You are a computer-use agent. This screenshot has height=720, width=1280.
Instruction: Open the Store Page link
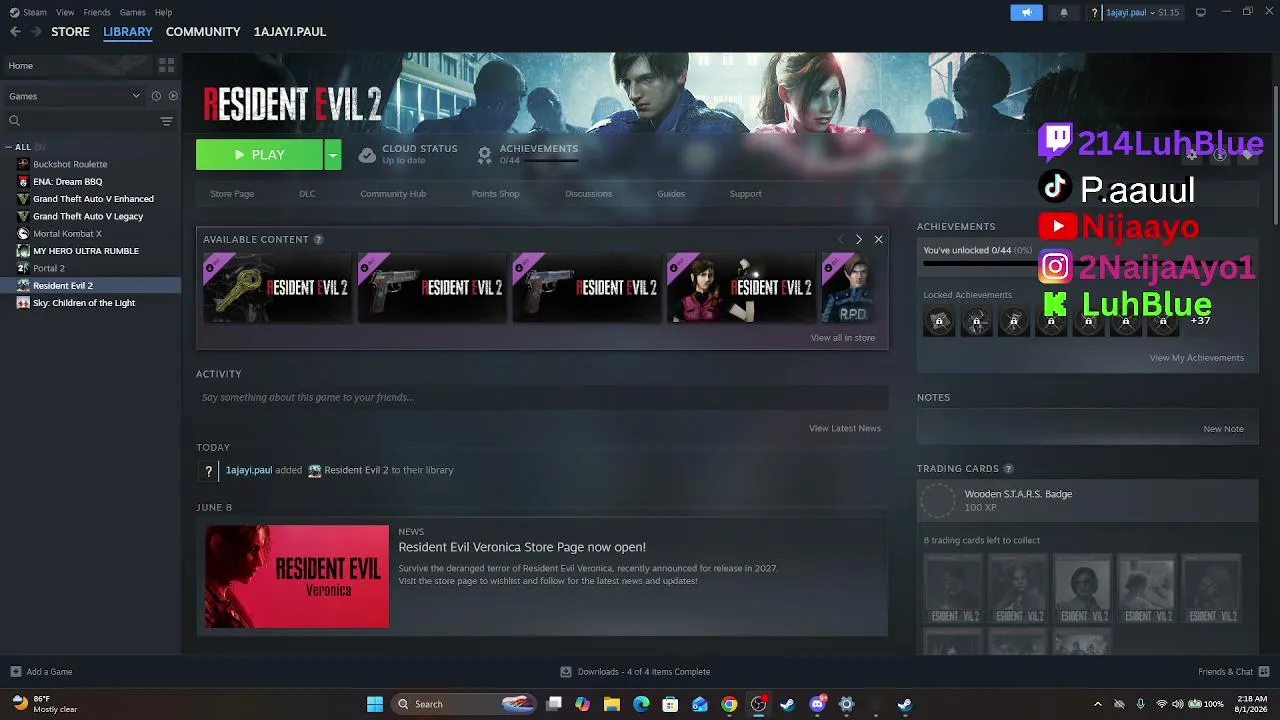coord(232,194)
